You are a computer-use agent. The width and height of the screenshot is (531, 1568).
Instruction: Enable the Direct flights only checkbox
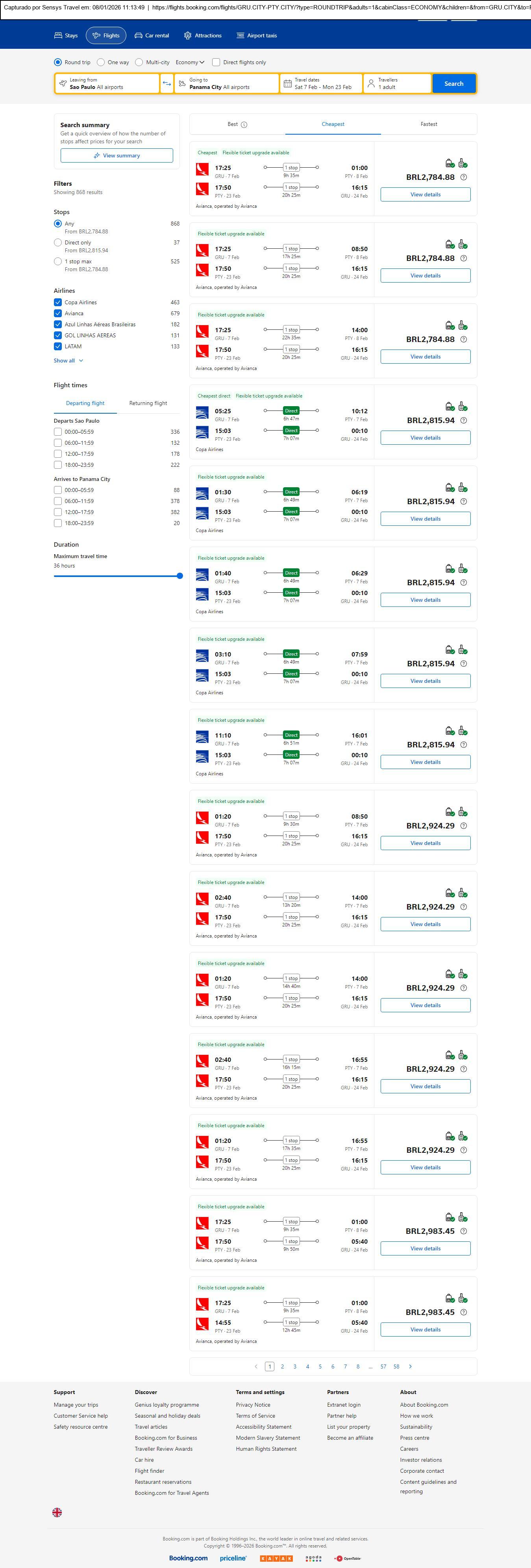coord(216,62)
